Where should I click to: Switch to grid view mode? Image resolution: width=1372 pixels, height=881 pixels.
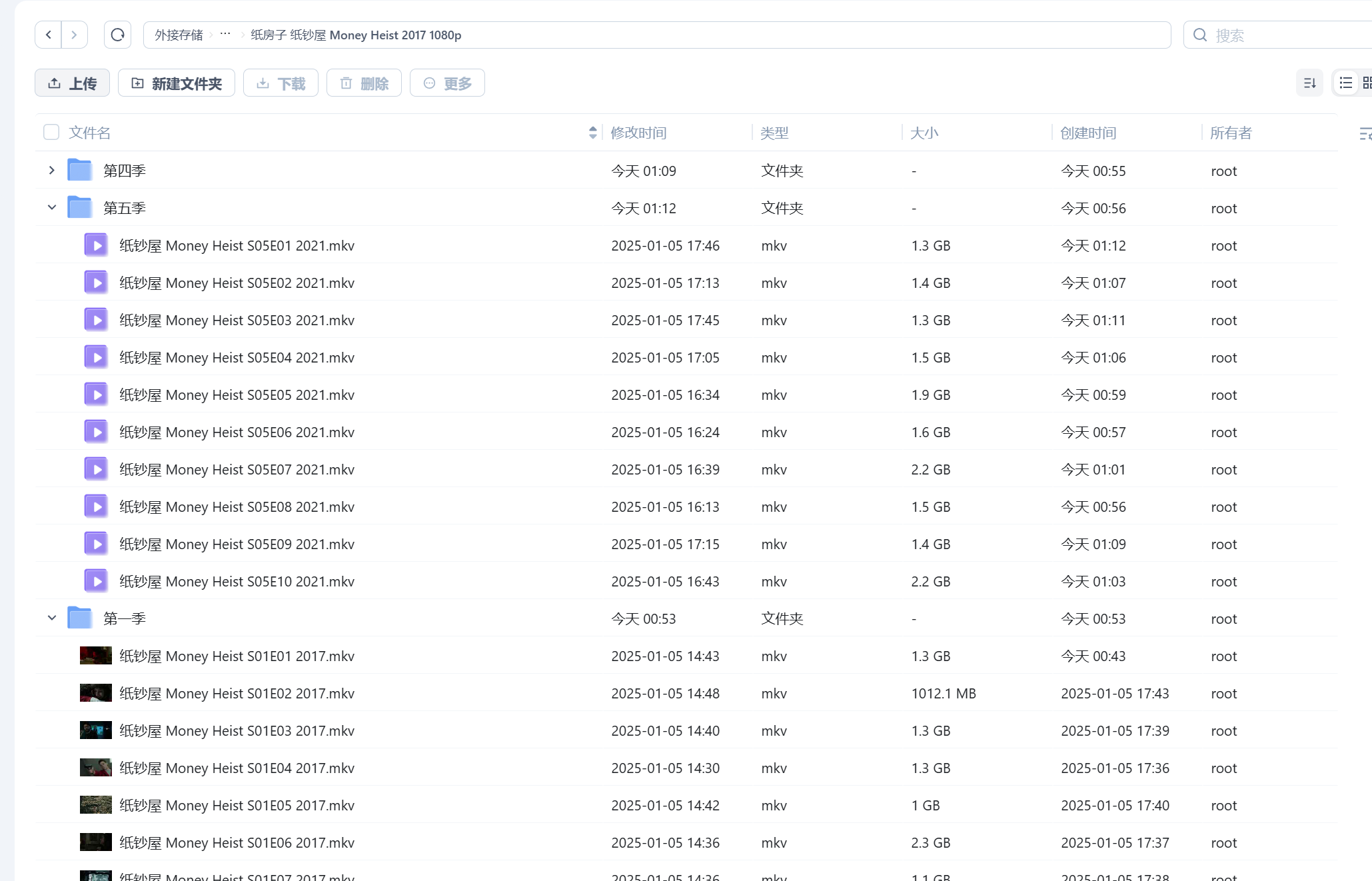click(1367, 83)
